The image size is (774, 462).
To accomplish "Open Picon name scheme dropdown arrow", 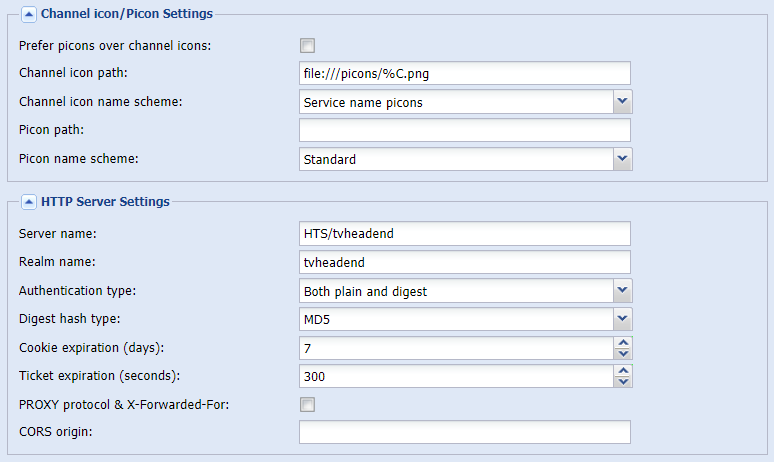I will pos(622,159).
